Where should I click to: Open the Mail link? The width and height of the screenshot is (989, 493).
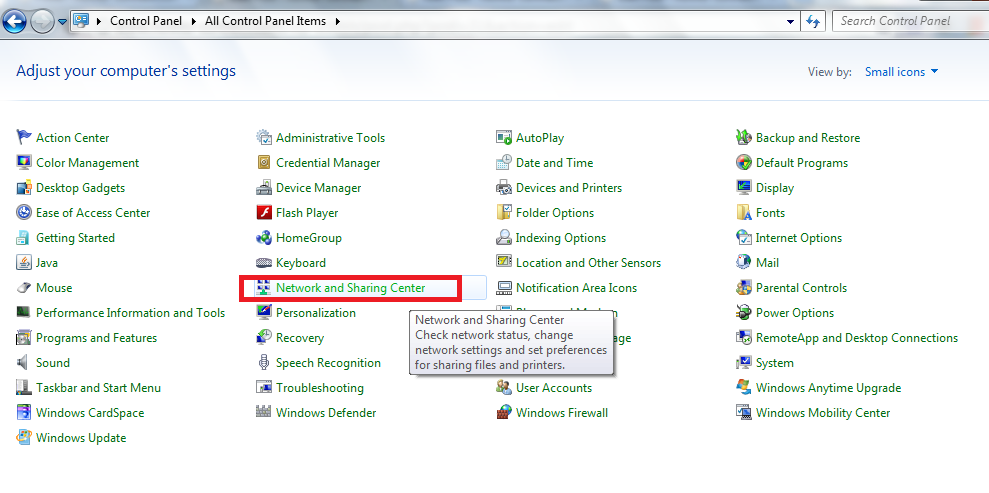[768, 263]
